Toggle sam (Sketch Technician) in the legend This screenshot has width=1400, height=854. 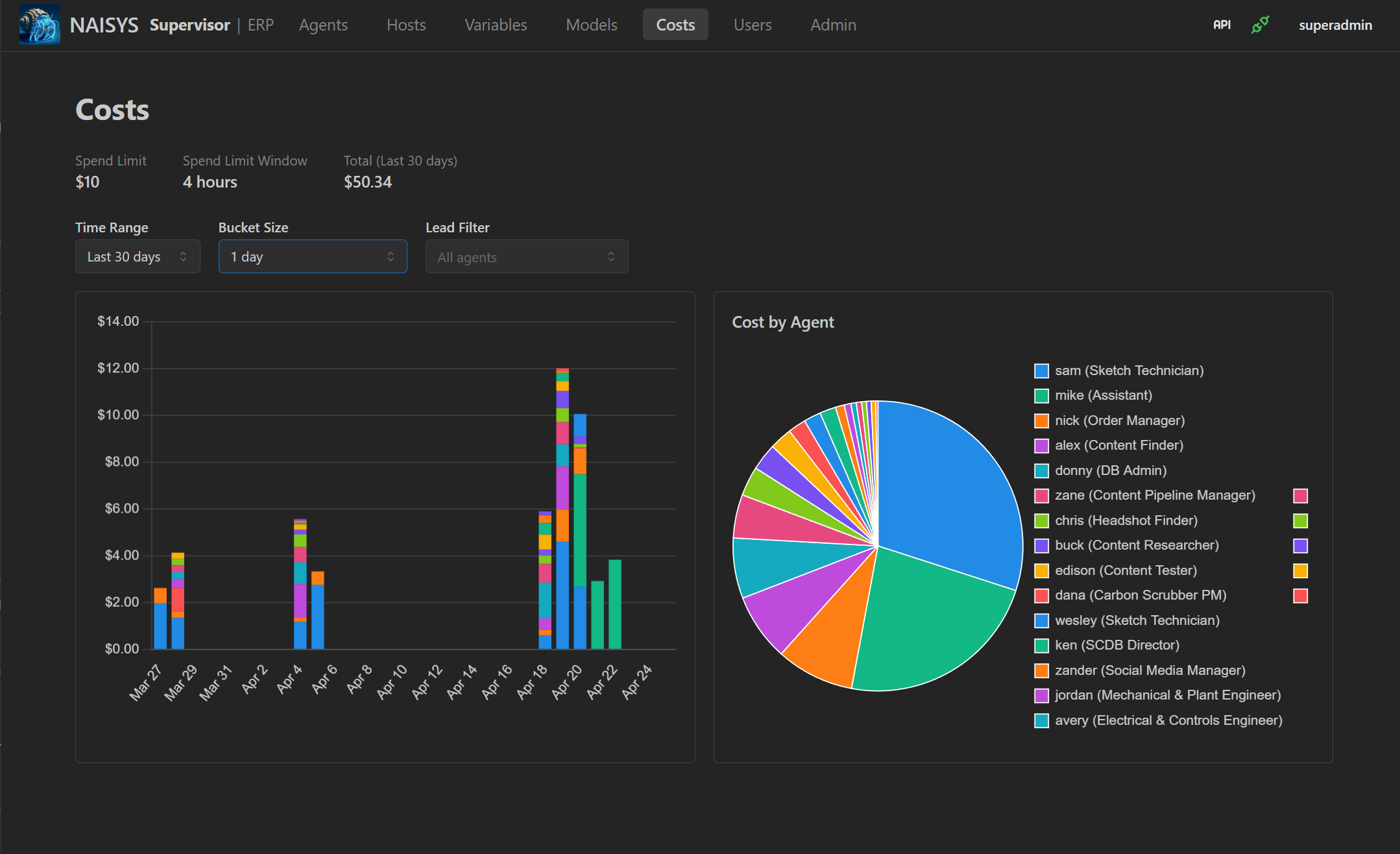point(1129,371)
